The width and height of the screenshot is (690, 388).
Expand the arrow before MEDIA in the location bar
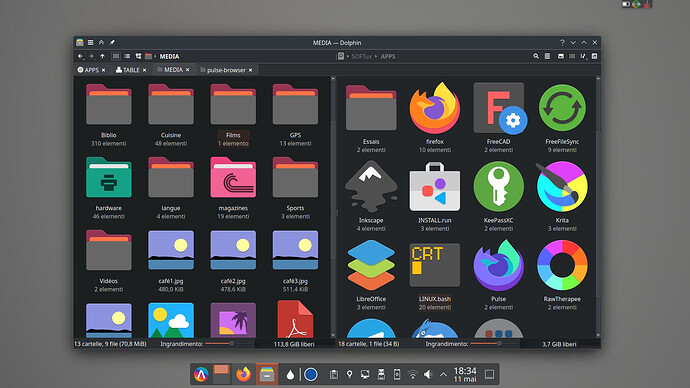click(x=155, y=56)
